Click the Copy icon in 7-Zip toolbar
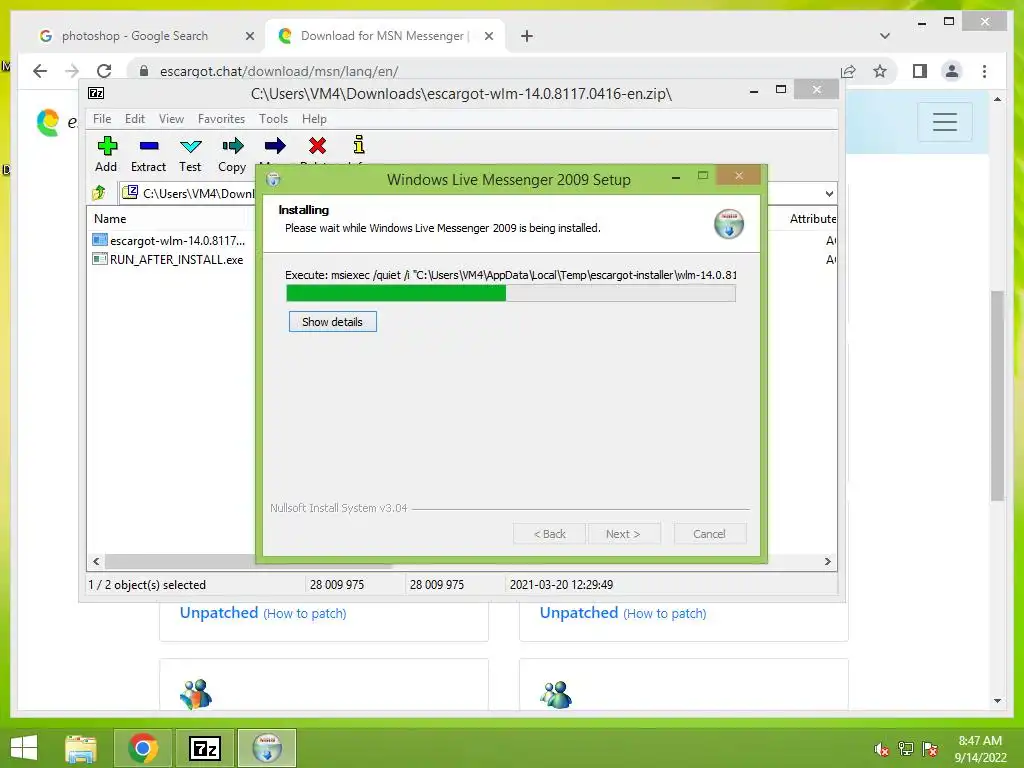 232,146
